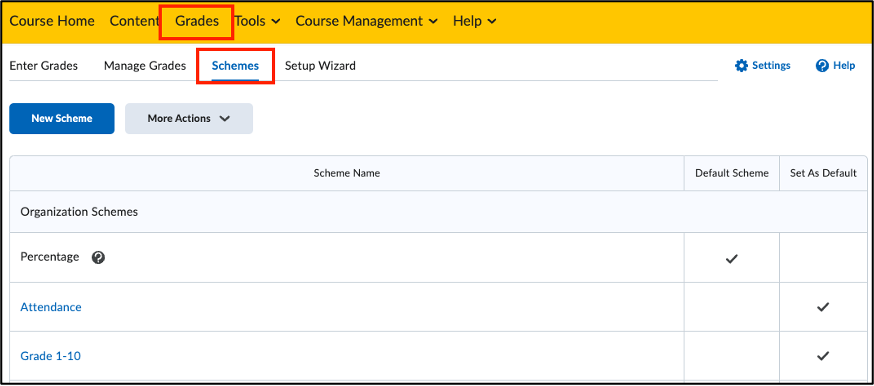Set Attendance scheme as default checkmark
Viewport: 874px width, 386px height.
pos(823,306)
